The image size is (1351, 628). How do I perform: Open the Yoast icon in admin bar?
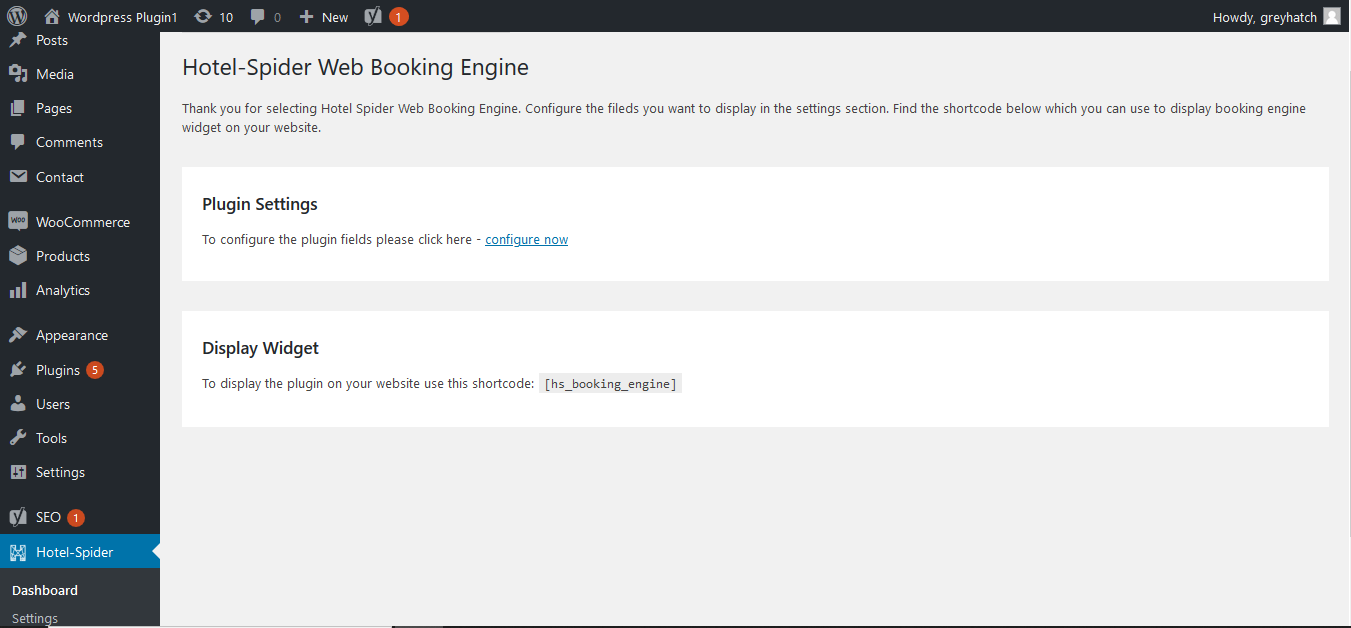[x=373, y=16]
